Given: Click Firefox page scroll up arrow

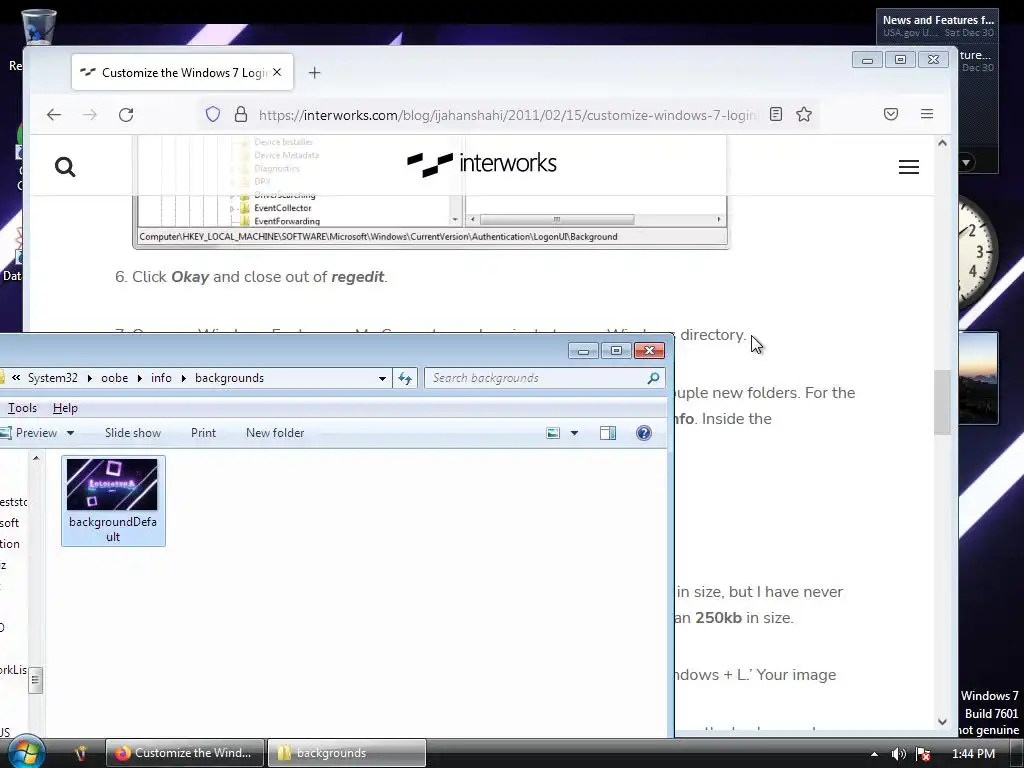Looking at the screenshot, I should tap(942, 143).
